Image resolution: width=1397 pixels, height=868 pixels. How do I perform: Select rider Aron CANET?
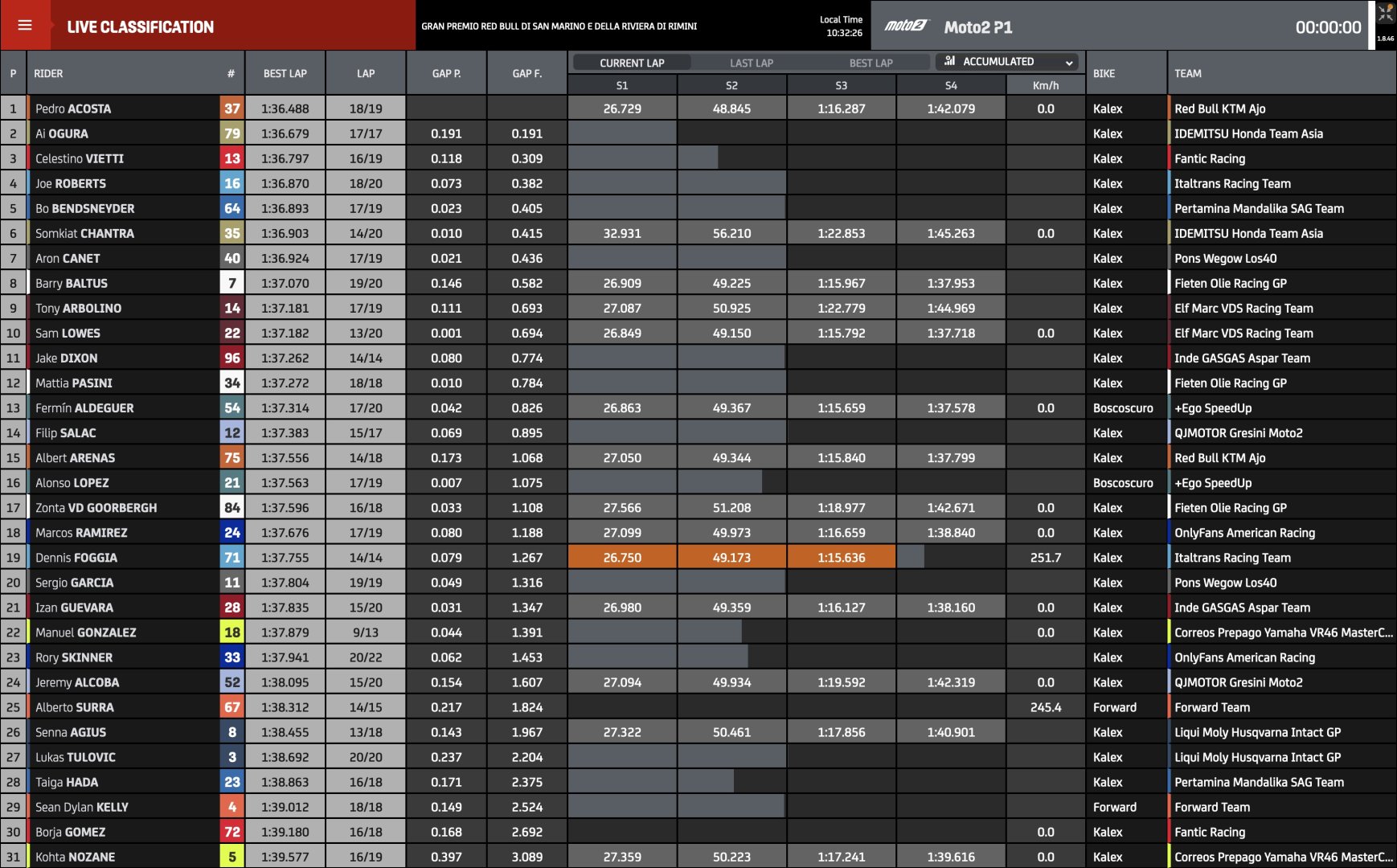[68, 258]
